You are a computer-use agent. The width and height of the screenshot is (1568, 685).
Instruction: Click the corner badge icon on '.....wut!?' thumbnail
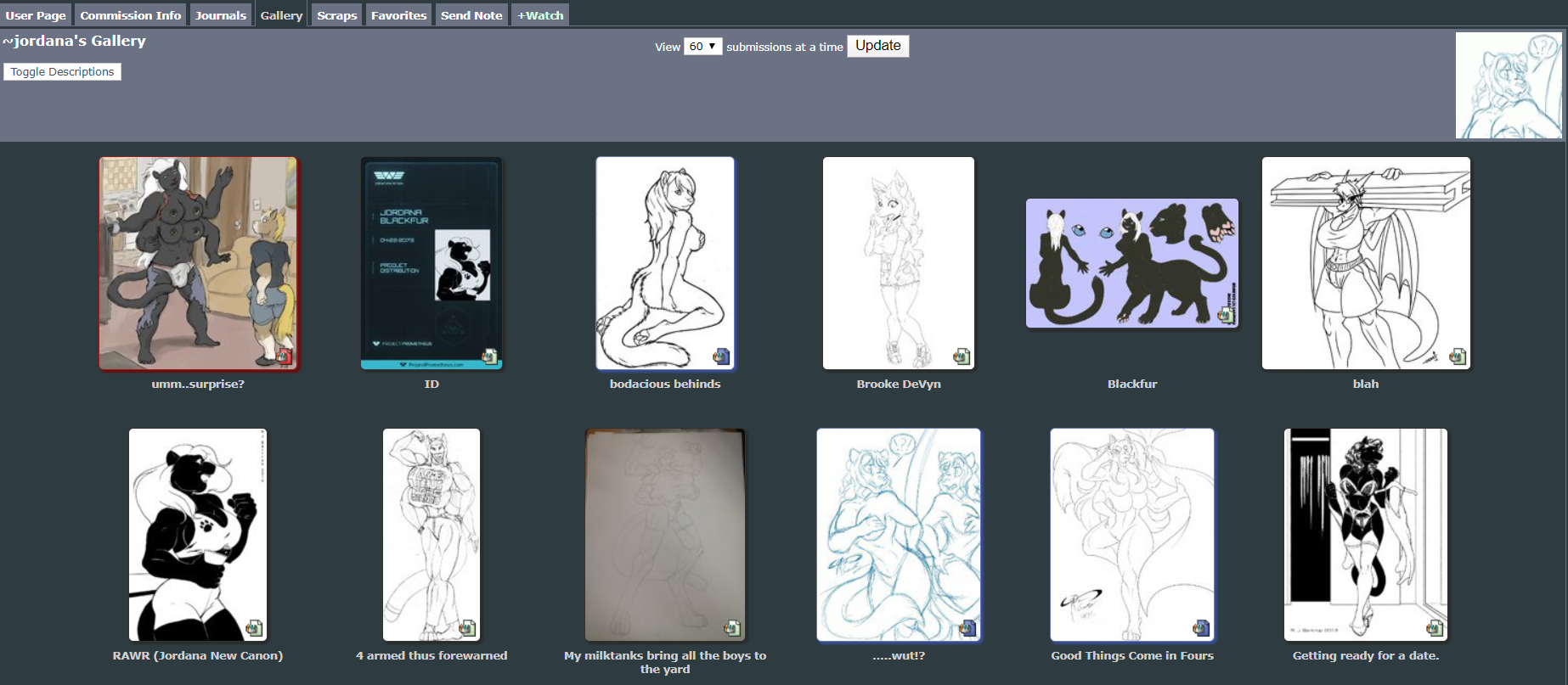click(x=967, y=628)
